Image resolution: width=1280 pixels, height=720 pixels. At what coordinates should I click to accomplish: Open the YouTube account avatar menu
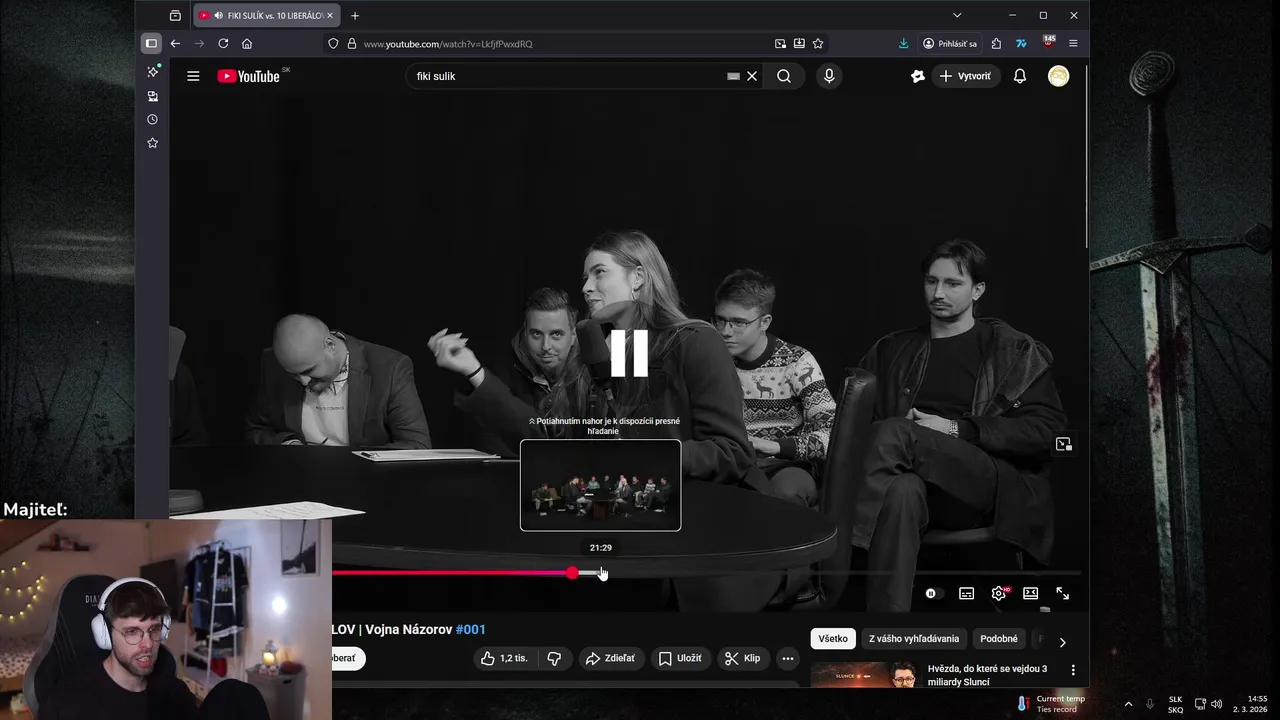click(x=1058, y=76)
